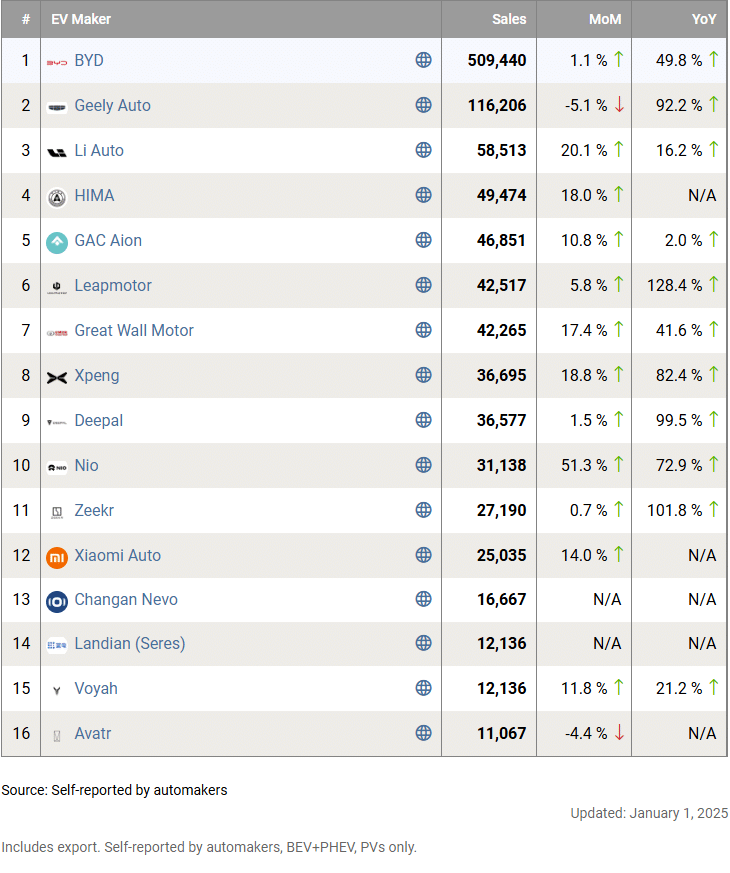Open the Leapmotor link
The width and height of the screenshot is (730, 873).
click(x=113, y=285)
